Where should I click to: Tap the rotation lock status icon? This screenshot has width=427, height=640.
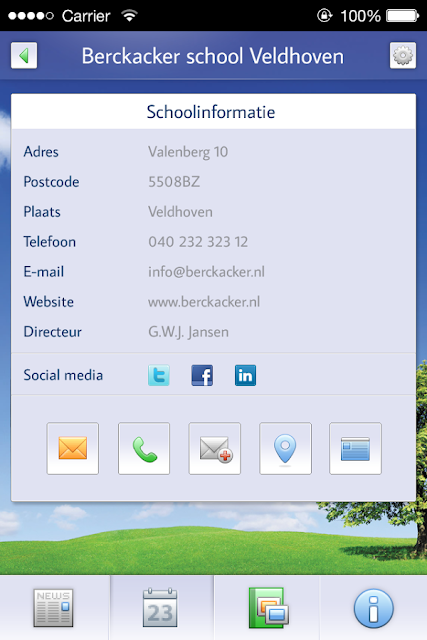click(x=325, y=16)
